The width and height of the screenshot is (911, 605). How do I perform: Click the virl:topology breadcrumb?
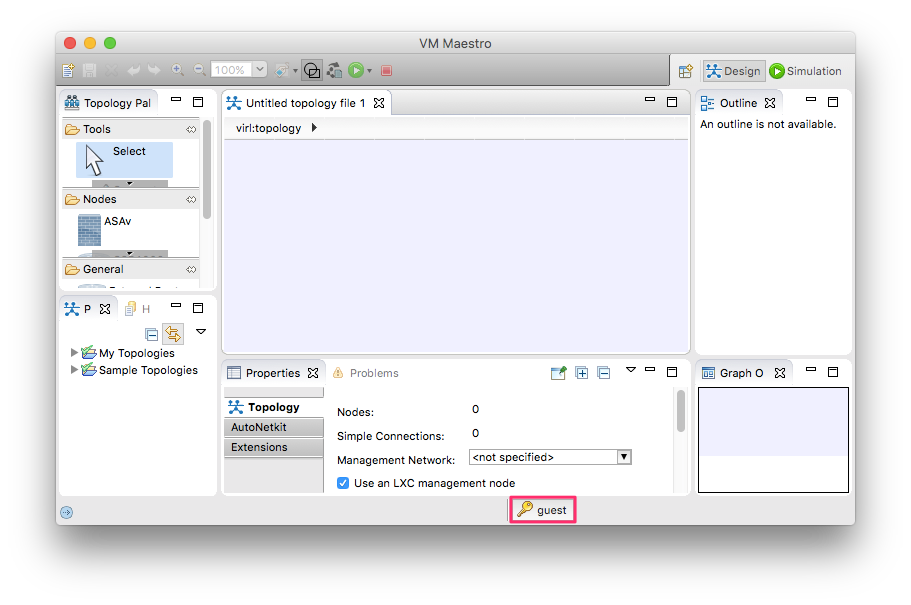[x=268, y=128]
